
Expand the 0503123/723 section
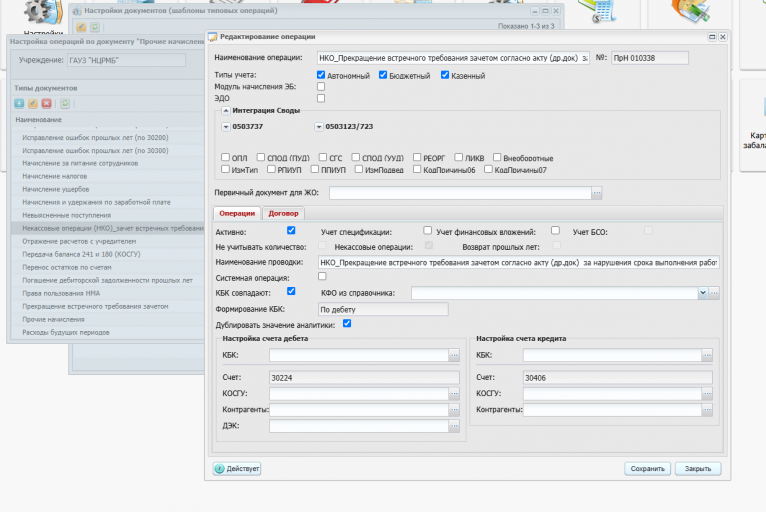(x=319, y=127)
